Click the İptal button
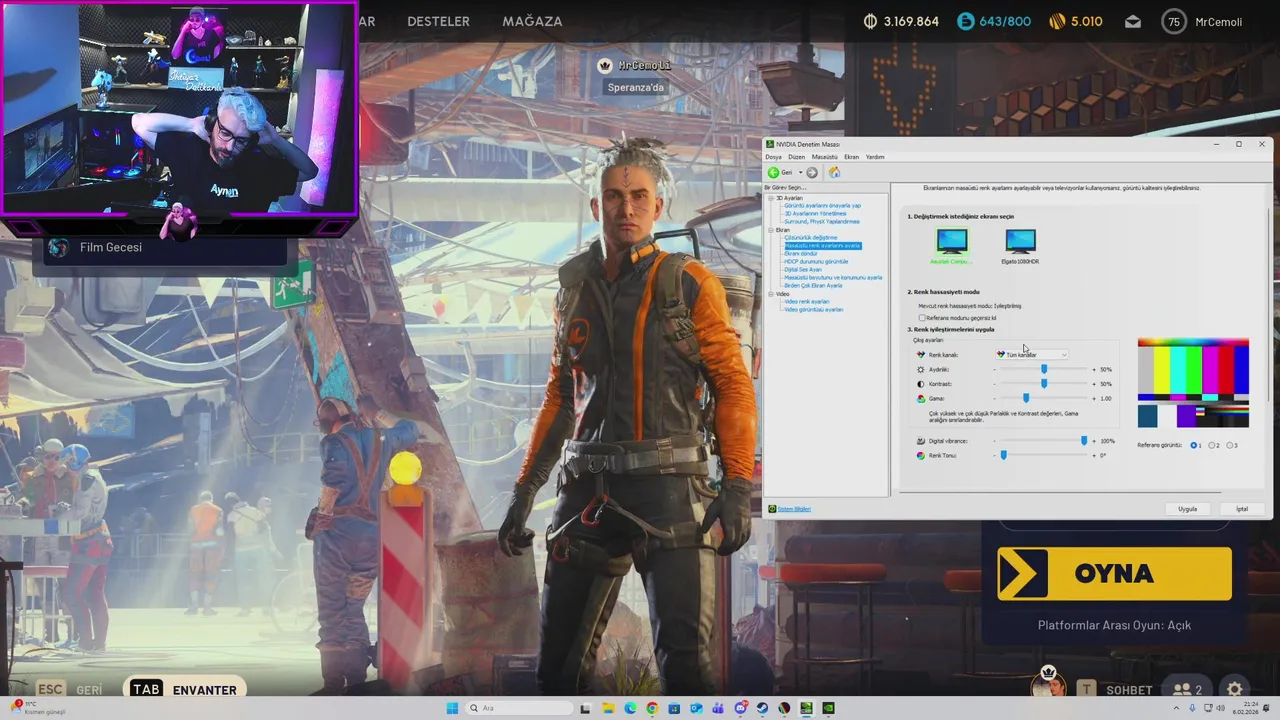1280x720 pixels. (x=1242, y=509)
